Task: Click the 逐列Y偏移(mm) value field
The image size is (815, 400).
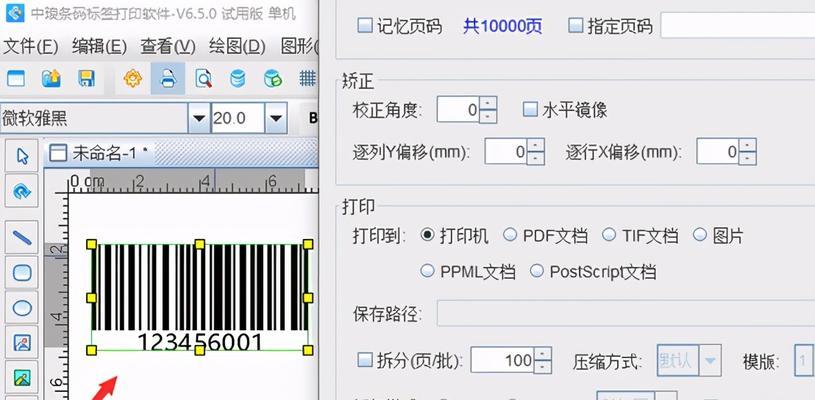Action: click(x=506, y=152)
